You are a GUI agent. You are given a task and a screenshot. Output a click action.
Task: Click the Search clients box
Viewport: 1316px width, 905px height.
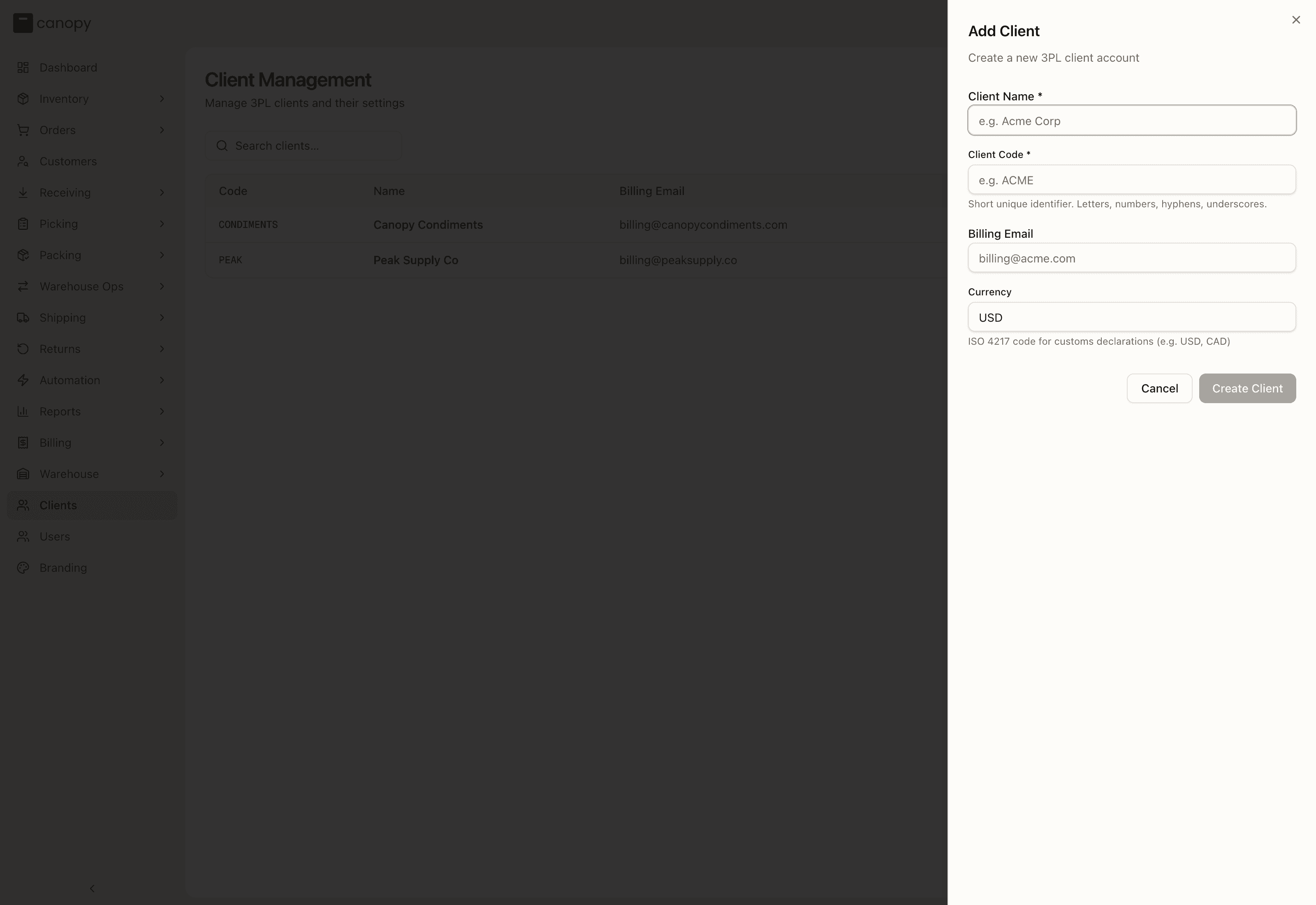(x=303, y=146)
